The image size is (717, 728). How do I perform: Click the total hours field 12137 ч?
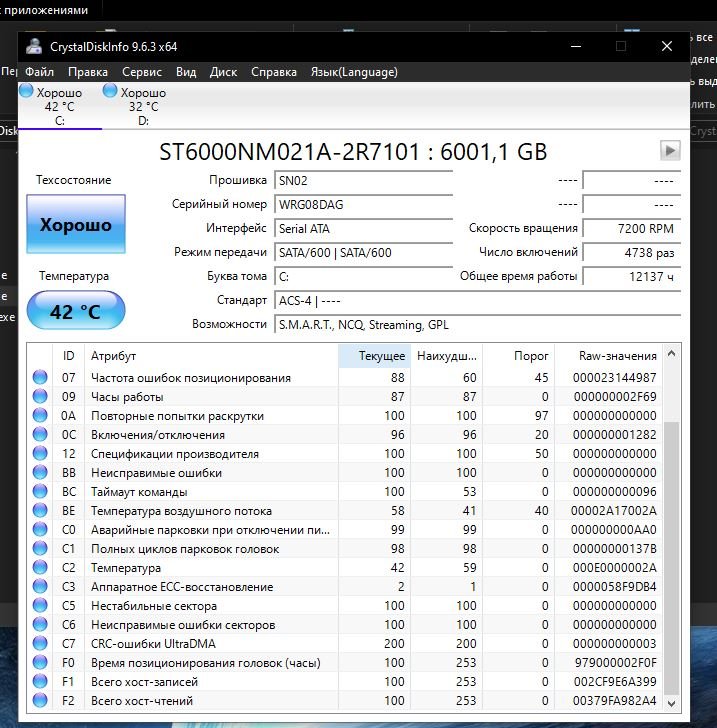tap(632, 277)
